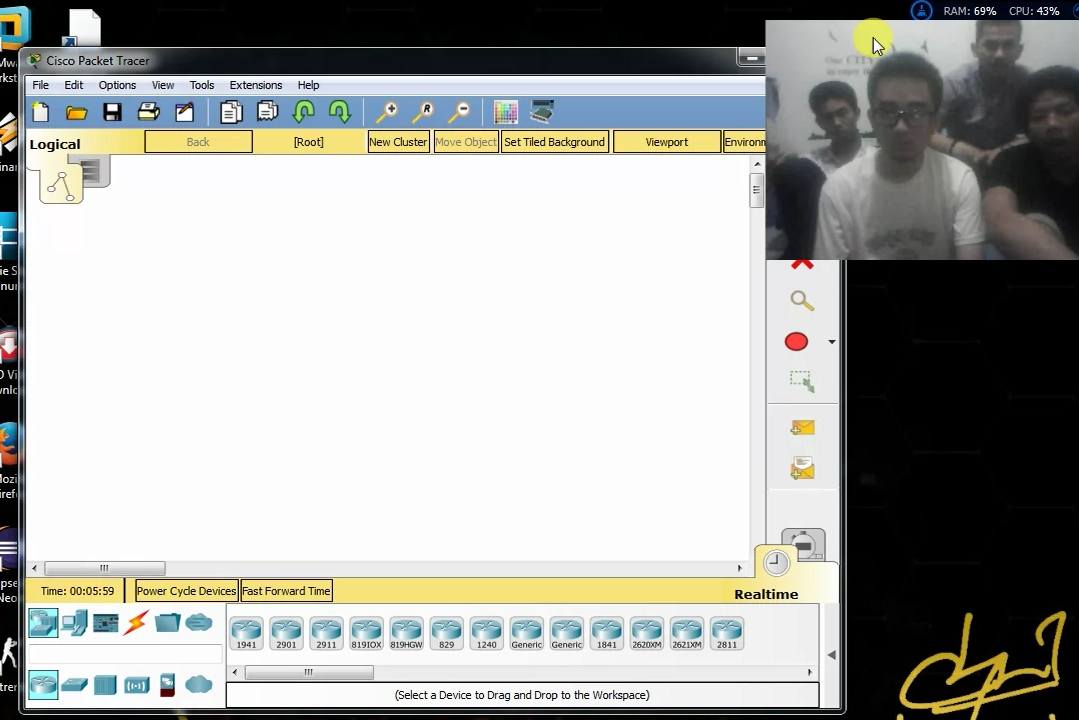
Task: Choose the Switches subcategory icon
Action: point(74,685)
